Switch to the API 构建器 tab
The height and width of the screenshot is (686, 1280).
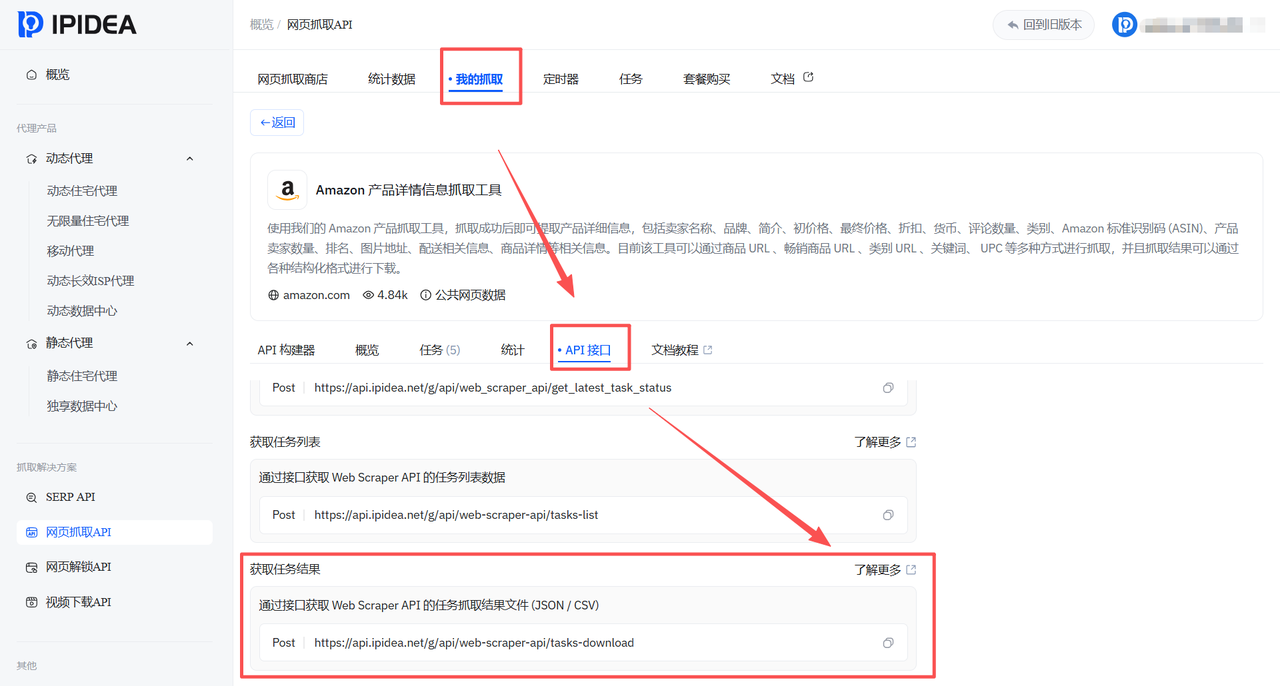tap(286, 350)
